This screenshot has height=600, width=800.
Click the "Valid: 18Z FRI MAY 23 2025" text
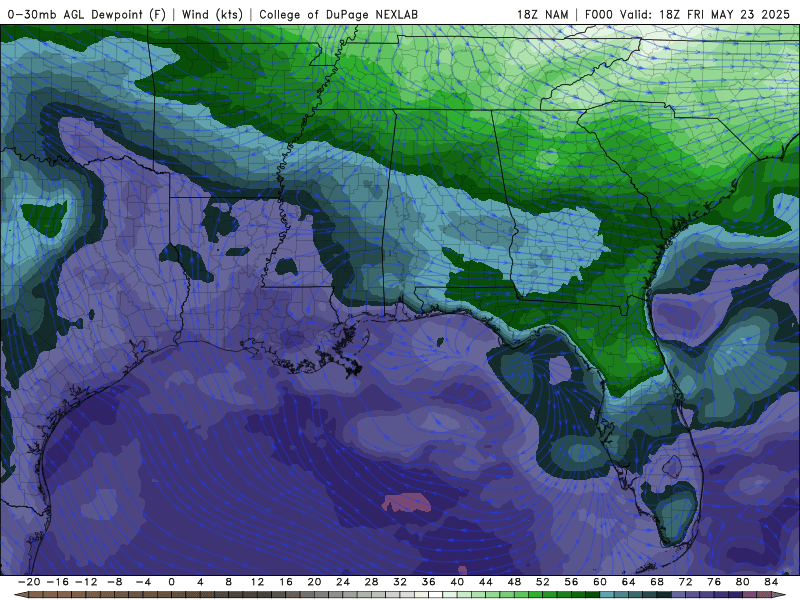[705, 14]
